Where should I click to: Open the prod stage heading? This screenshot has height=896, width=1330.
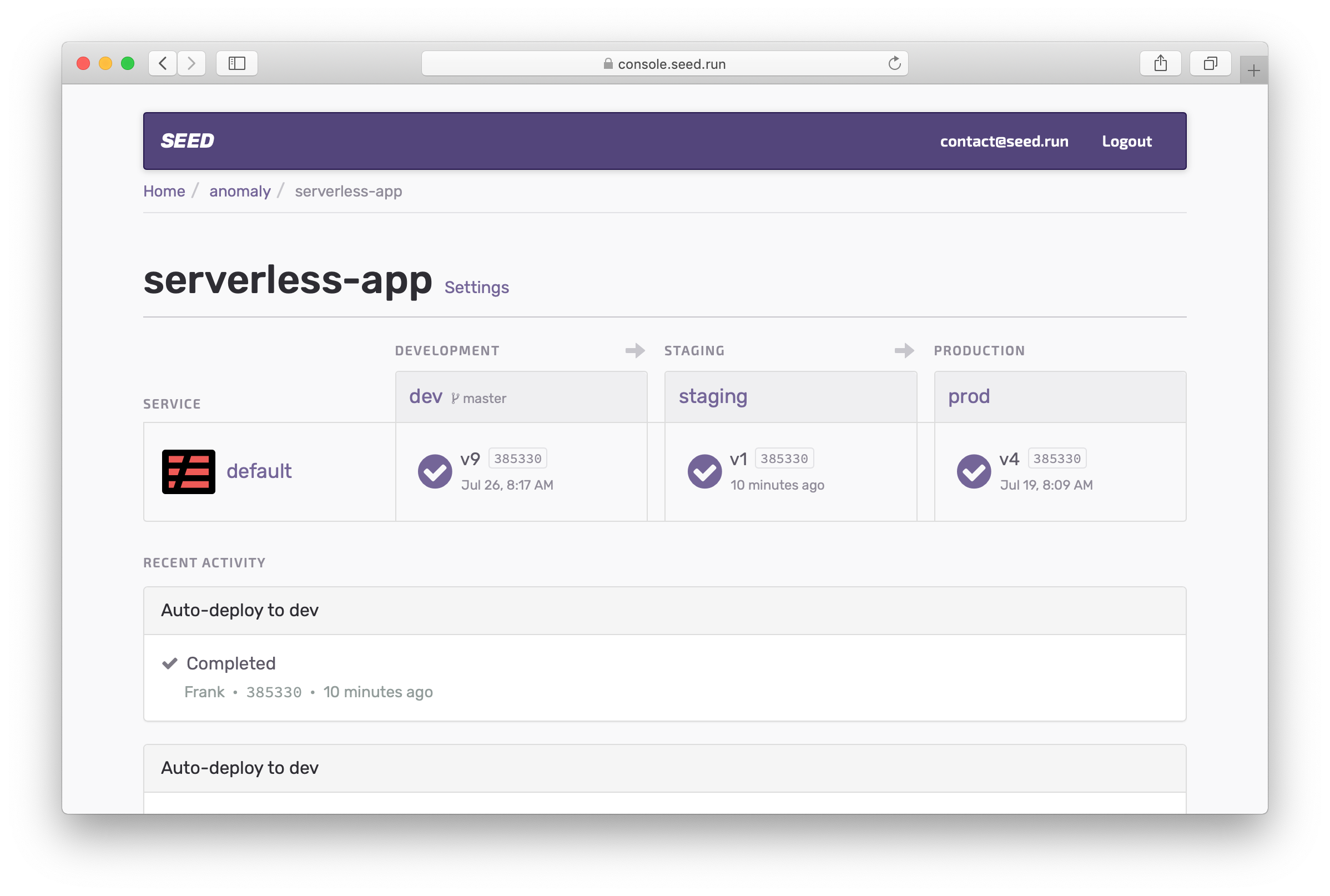click(x=969, y=396)
